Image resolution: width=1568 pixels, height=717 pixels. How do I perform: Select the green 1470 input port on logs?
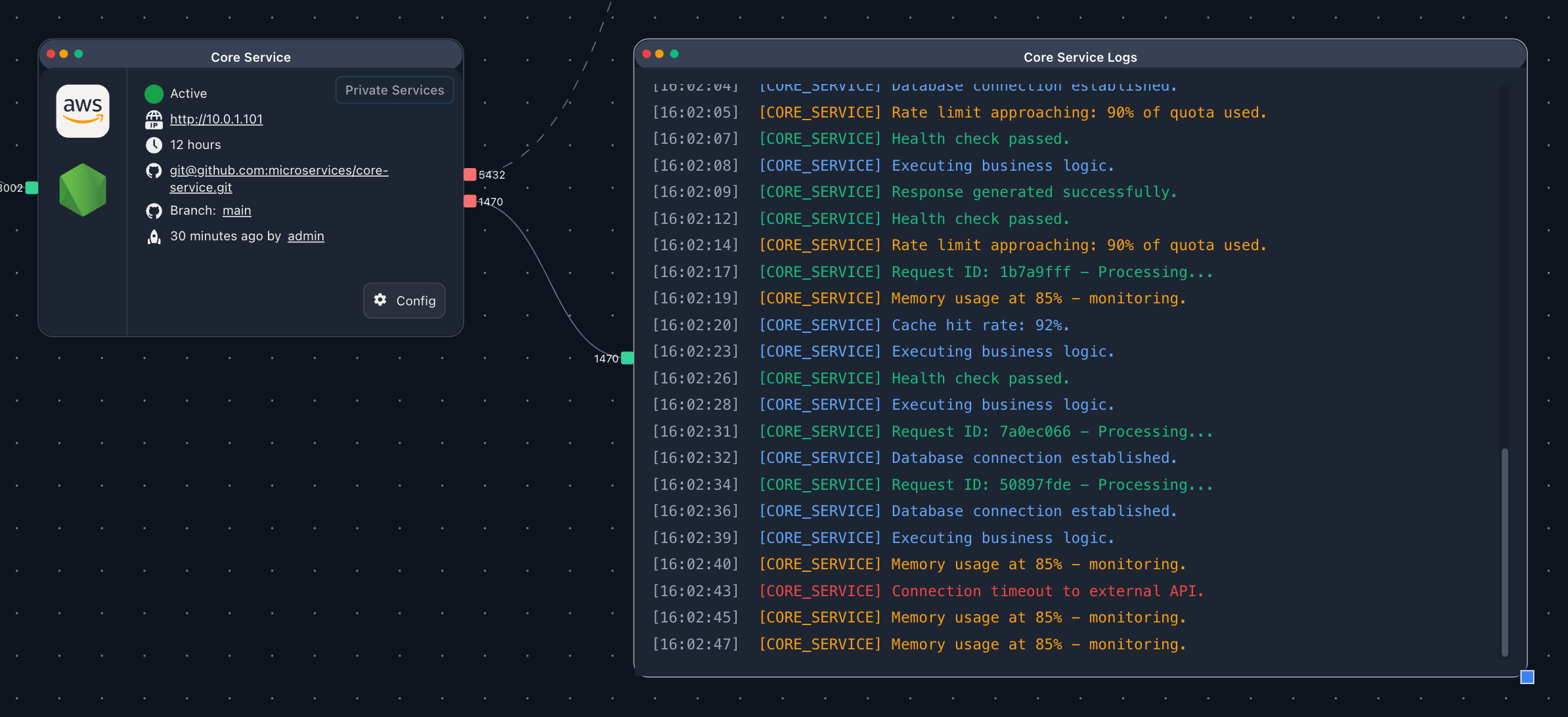(x=627, y=358)
